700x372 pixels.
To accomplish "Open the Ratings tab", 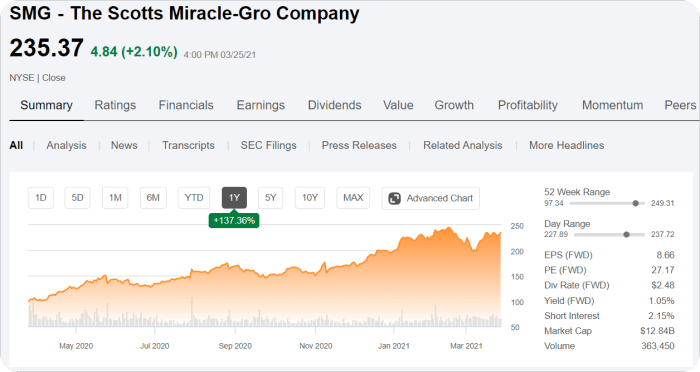I will (115, 105).
